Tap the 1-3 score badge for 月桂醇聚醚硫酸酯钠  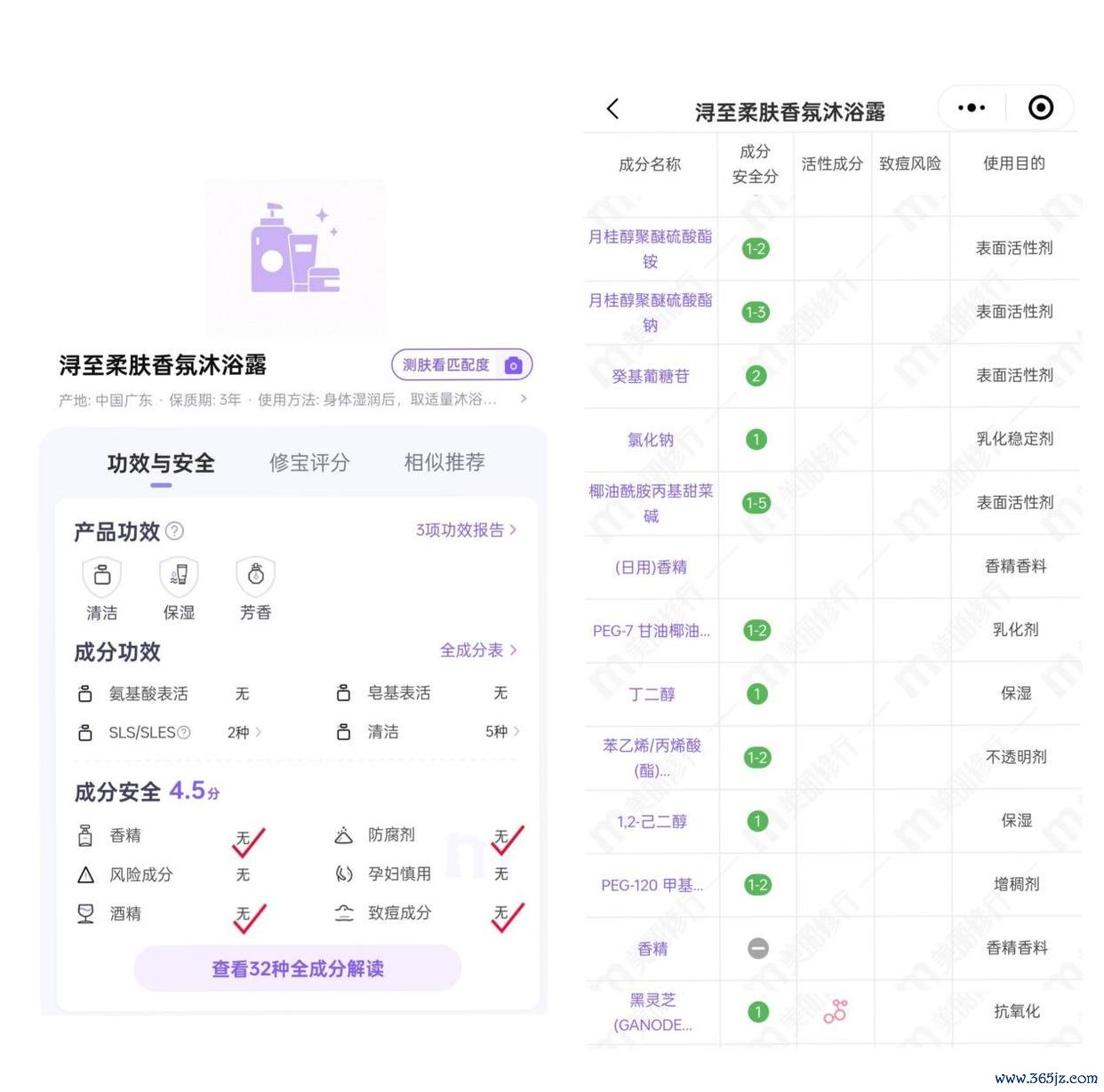pyautogui.click(x=756, y=313)
